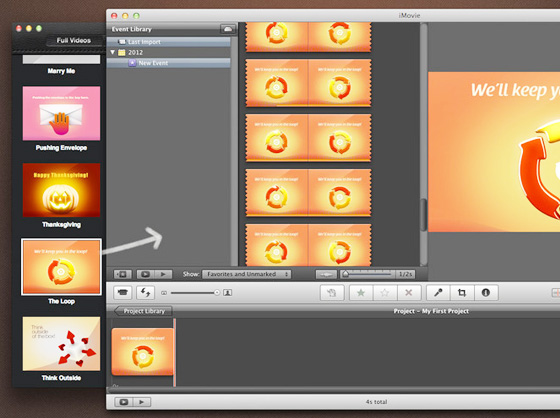Toggle the Event list visibility button
This screenshot has width=560, height=418.
click(122, 274)
